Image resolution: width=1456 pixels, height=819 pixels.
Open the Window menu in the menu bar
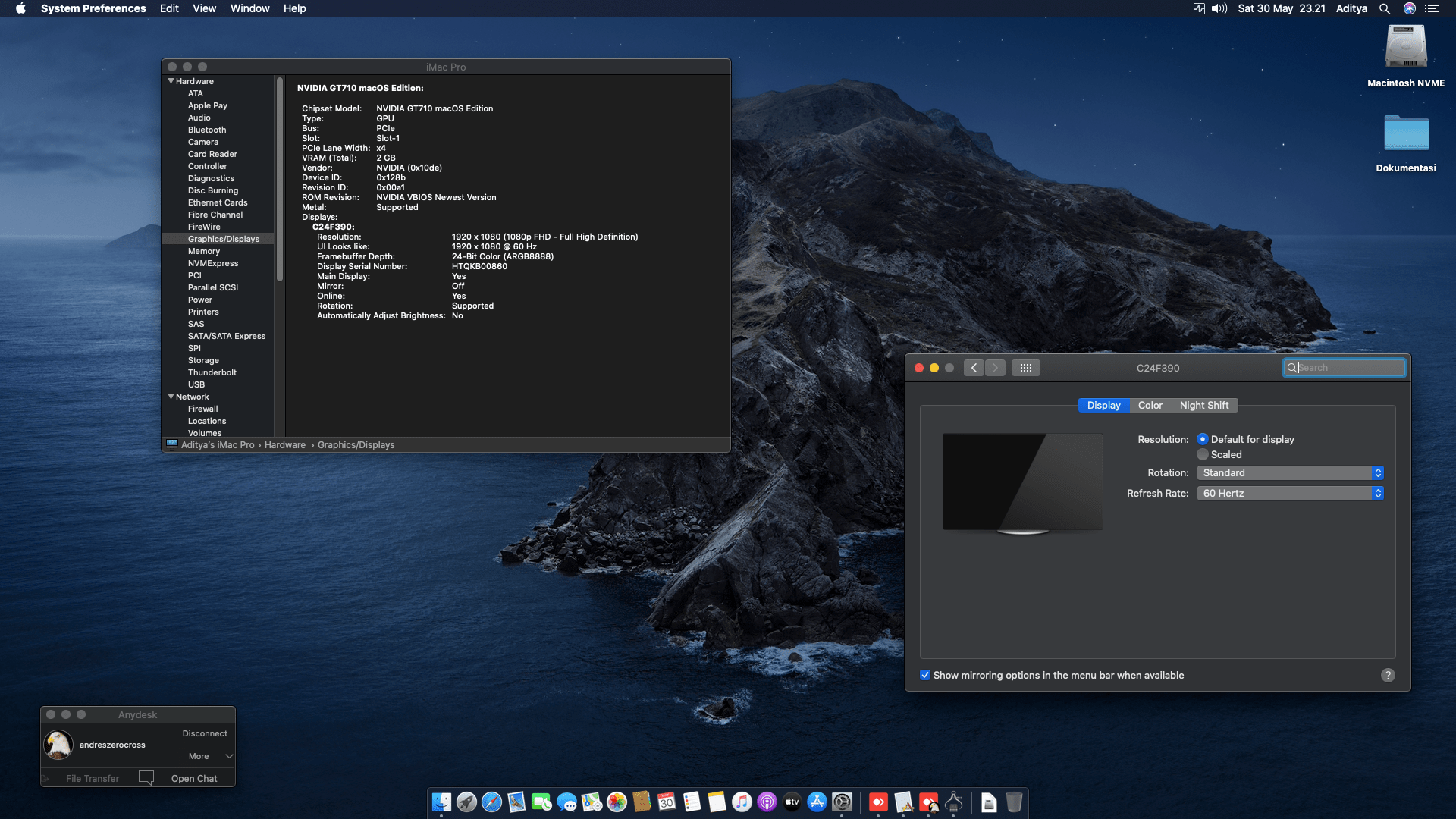pos(249,8)
